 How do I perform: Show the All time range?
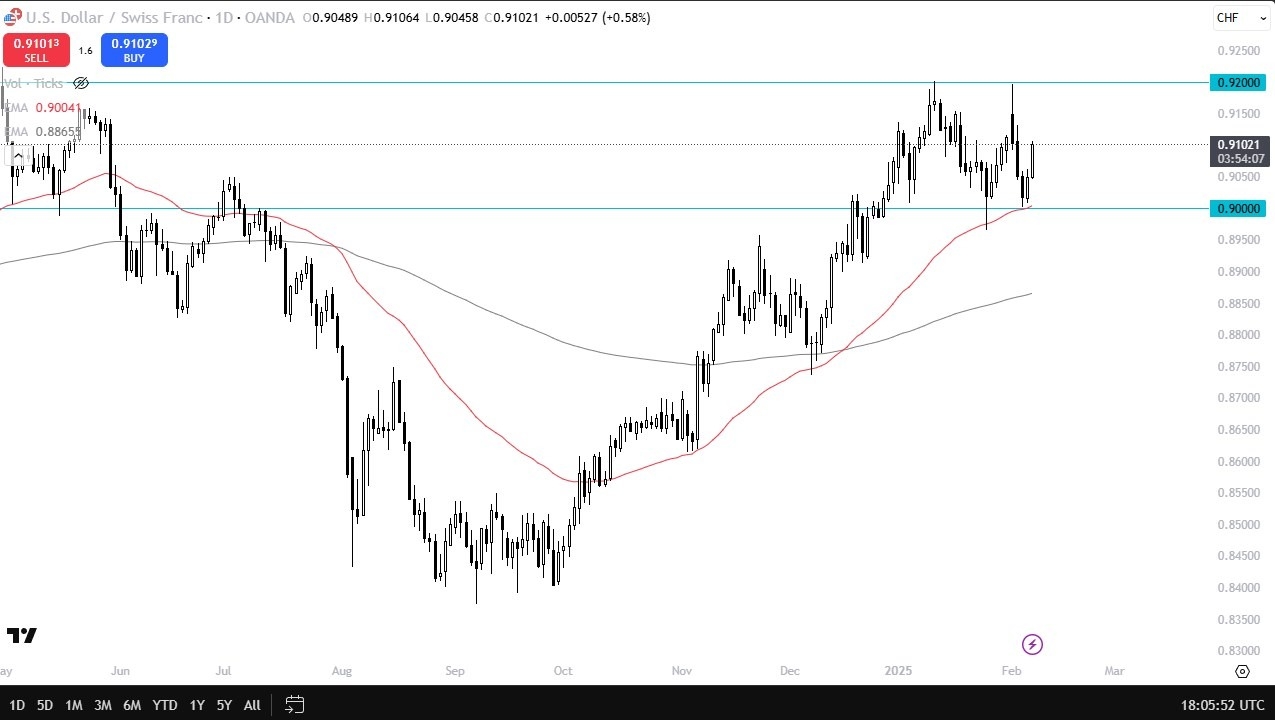252,705
